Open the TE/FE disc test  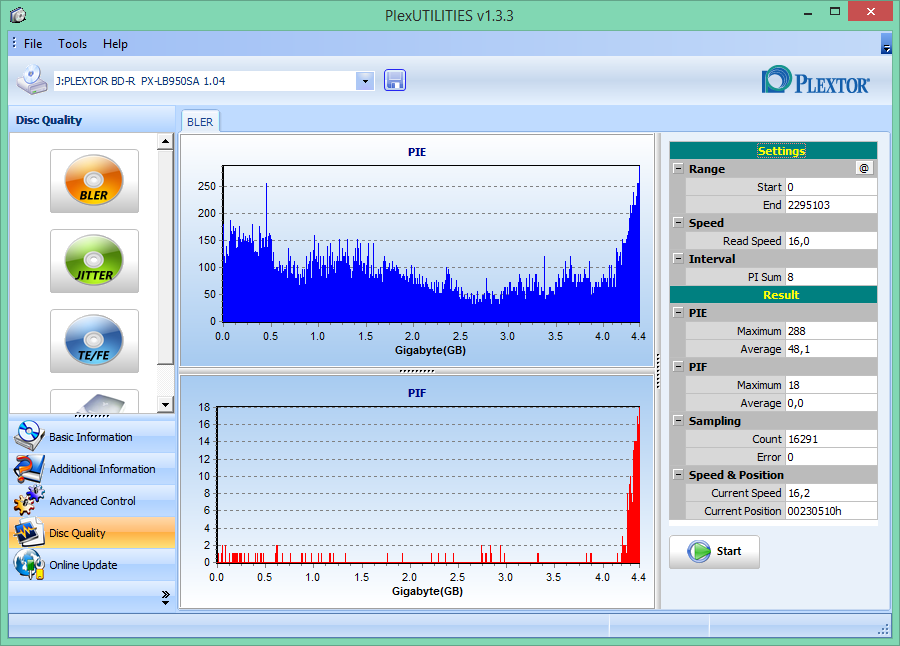click(x=94, y=341)
